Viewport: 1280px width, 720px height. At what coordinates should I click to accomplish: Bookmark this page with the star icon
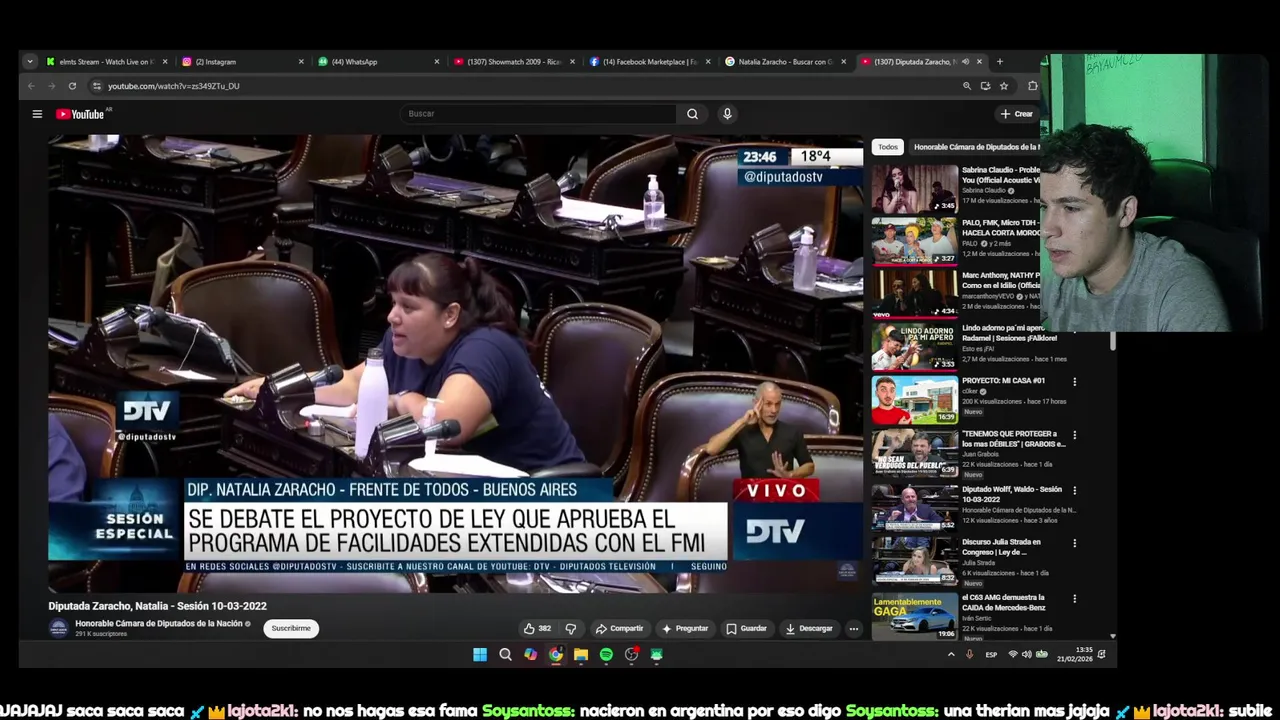click(1004, 86)
